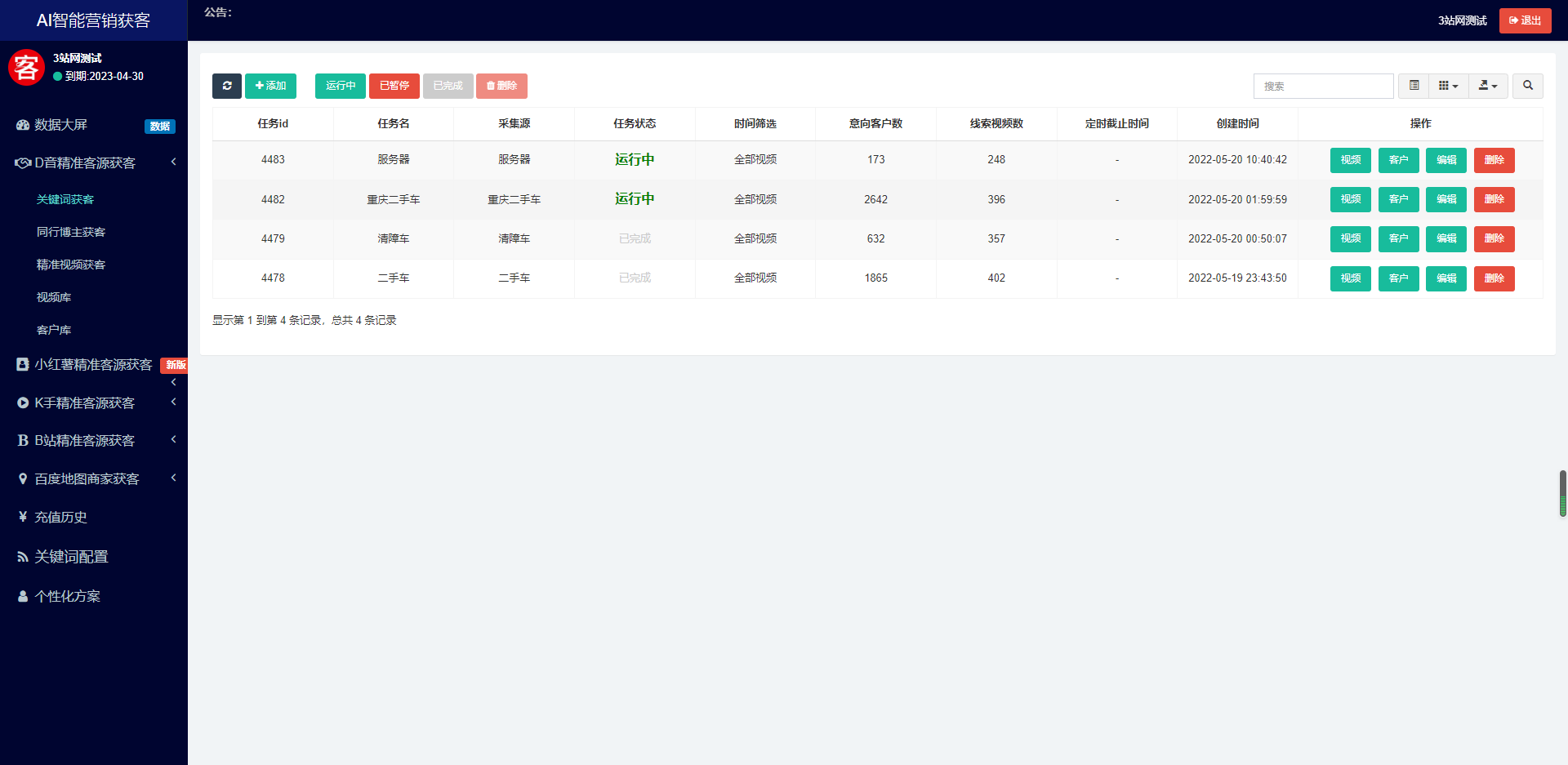This screenshot has width=1568, height=765.
Task: Click the 充值历史 yen icon
Action: point(23,517)
